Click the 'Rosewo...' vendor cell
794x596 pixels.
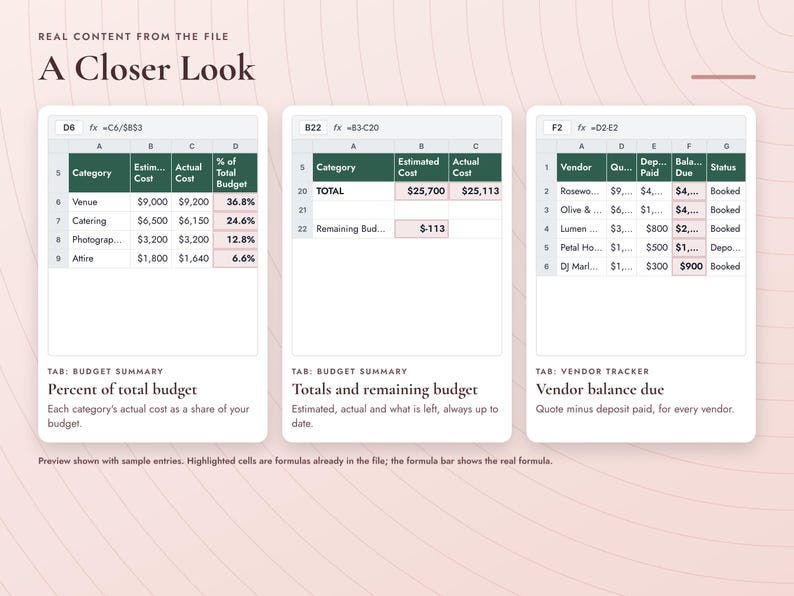tap(581, 191)
